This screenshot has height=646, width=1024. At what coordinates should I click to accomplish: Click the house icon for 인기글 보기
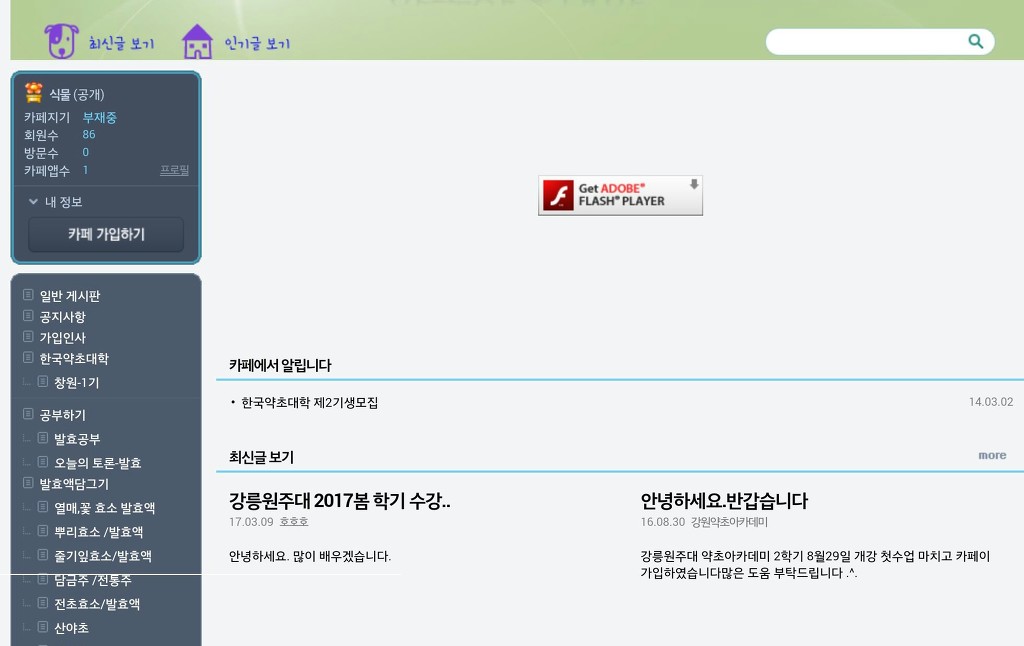pyautogui.click(x=197, y=42)
